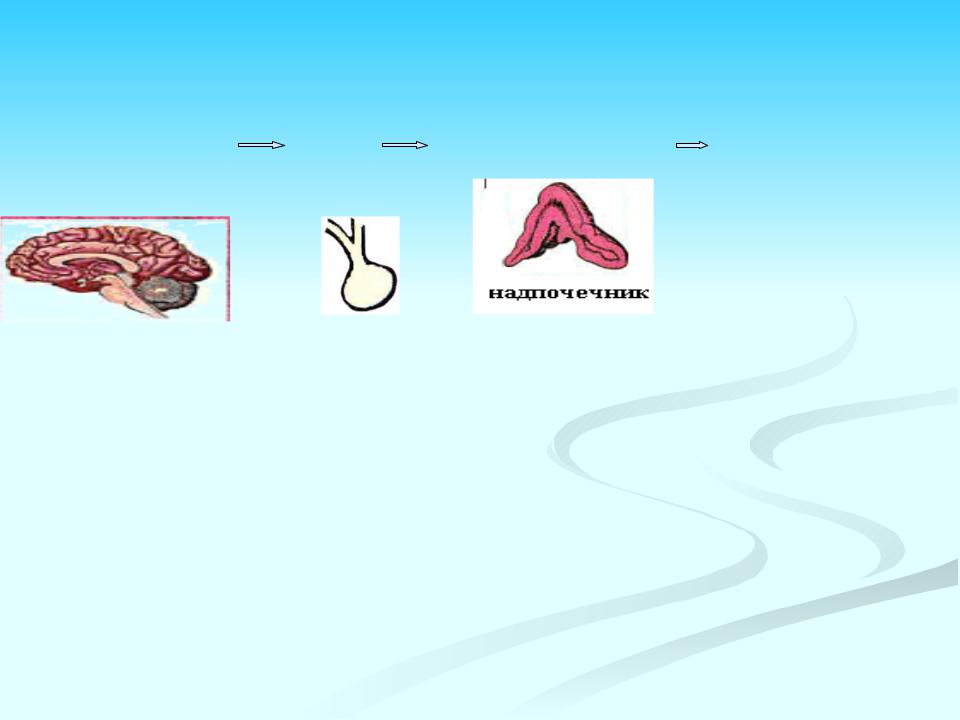
Task: Select the pituitary gland drawing
Action: (361, 265)
